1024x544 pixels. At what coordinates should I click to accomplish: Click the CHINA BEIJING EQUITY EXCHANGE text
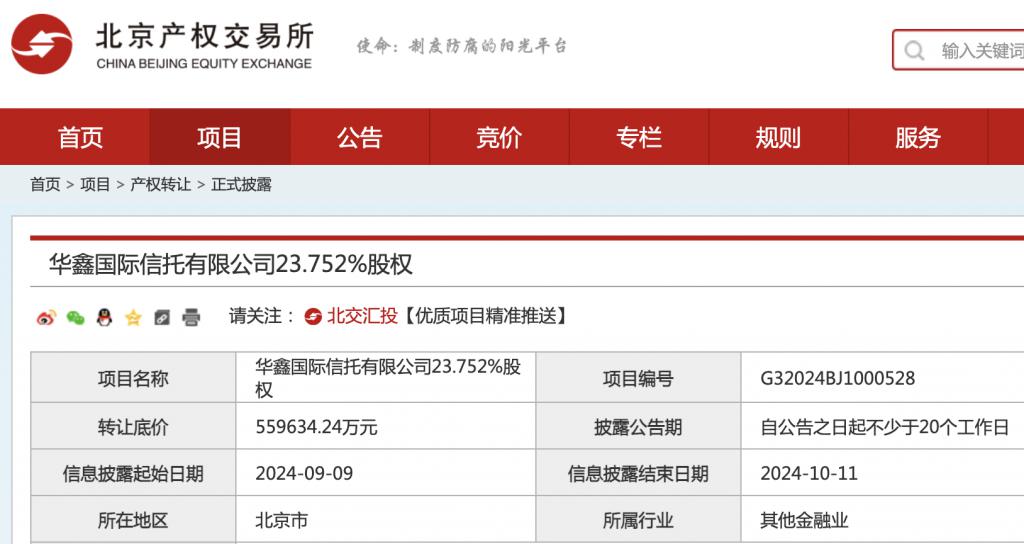[204, 63]
